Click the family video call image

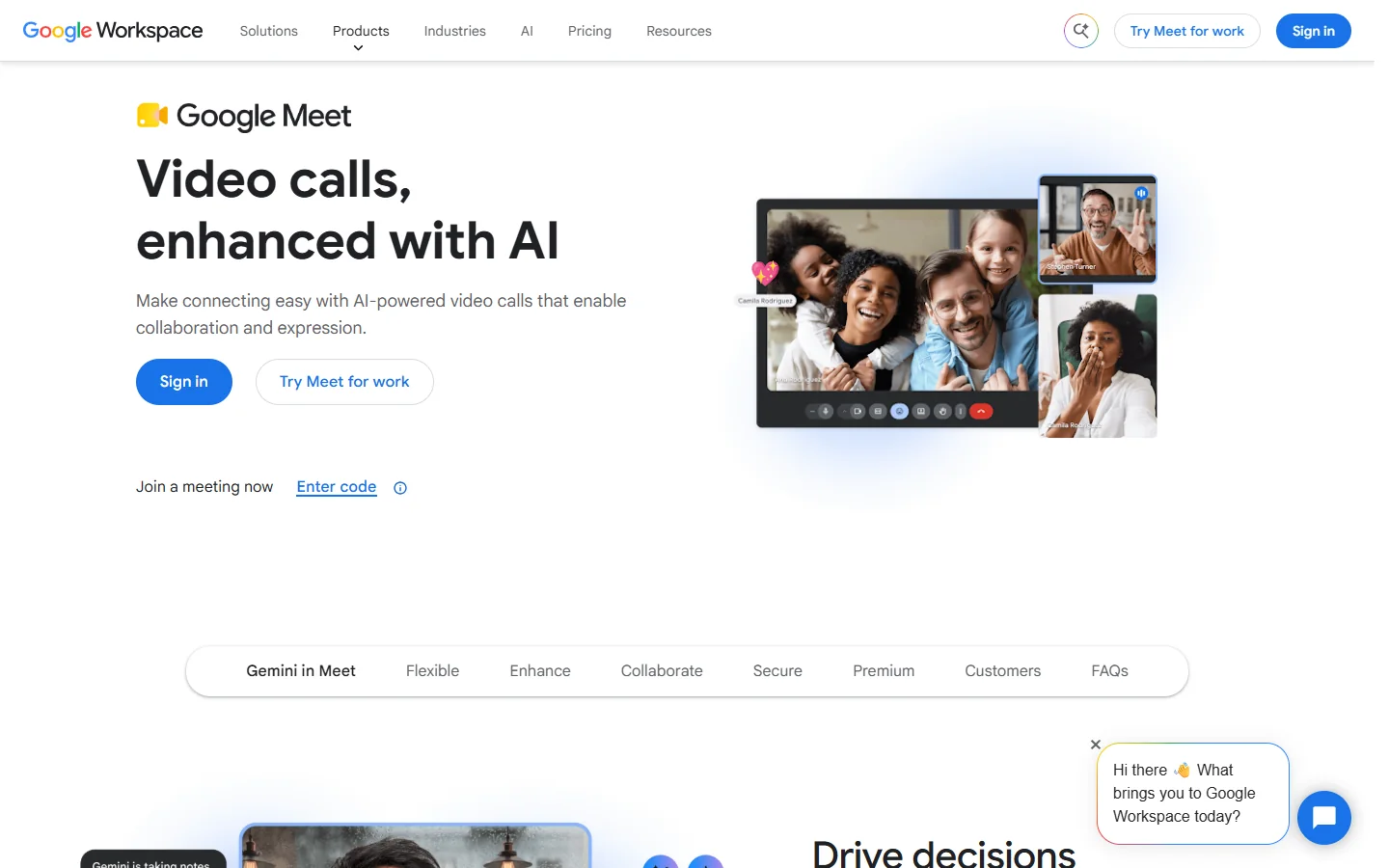tap(902, 300)
